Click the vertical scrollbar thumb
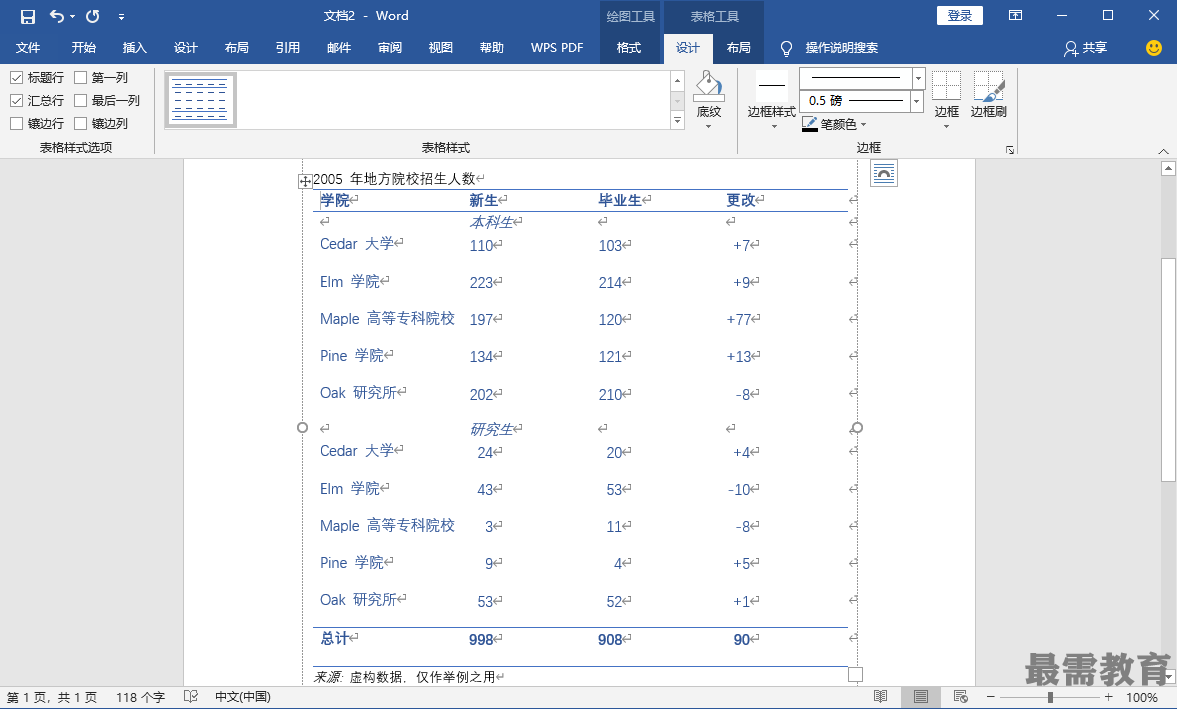The image size is (1177, 709). 1168,370
